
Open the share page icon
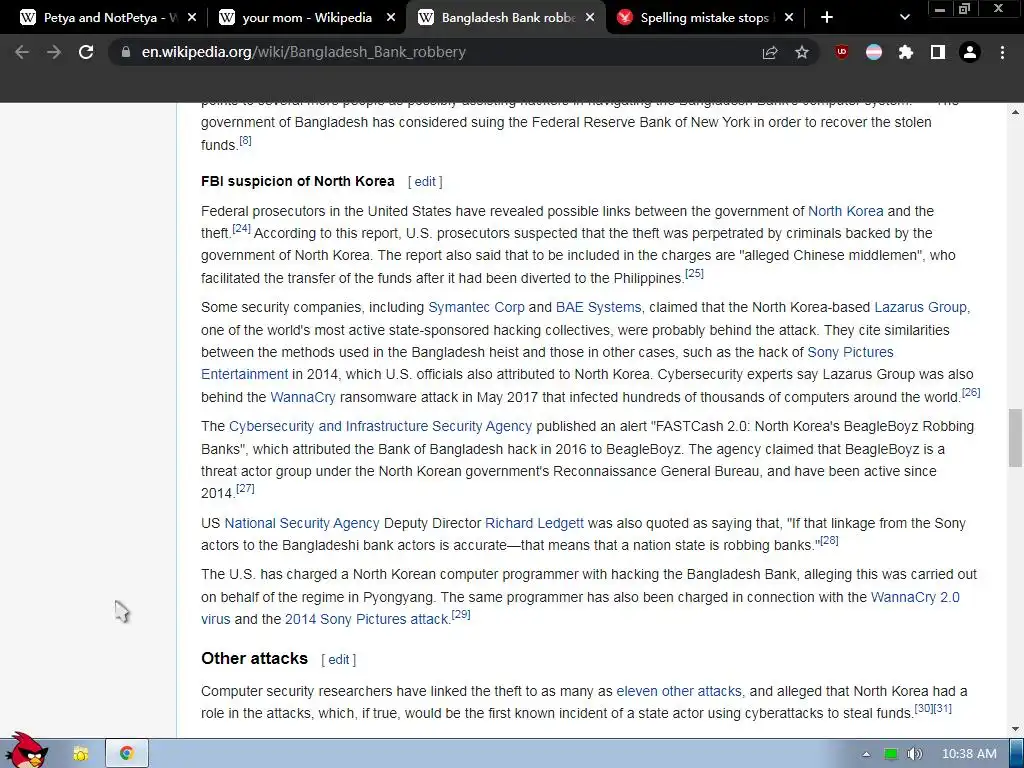(x=770, y=52)
